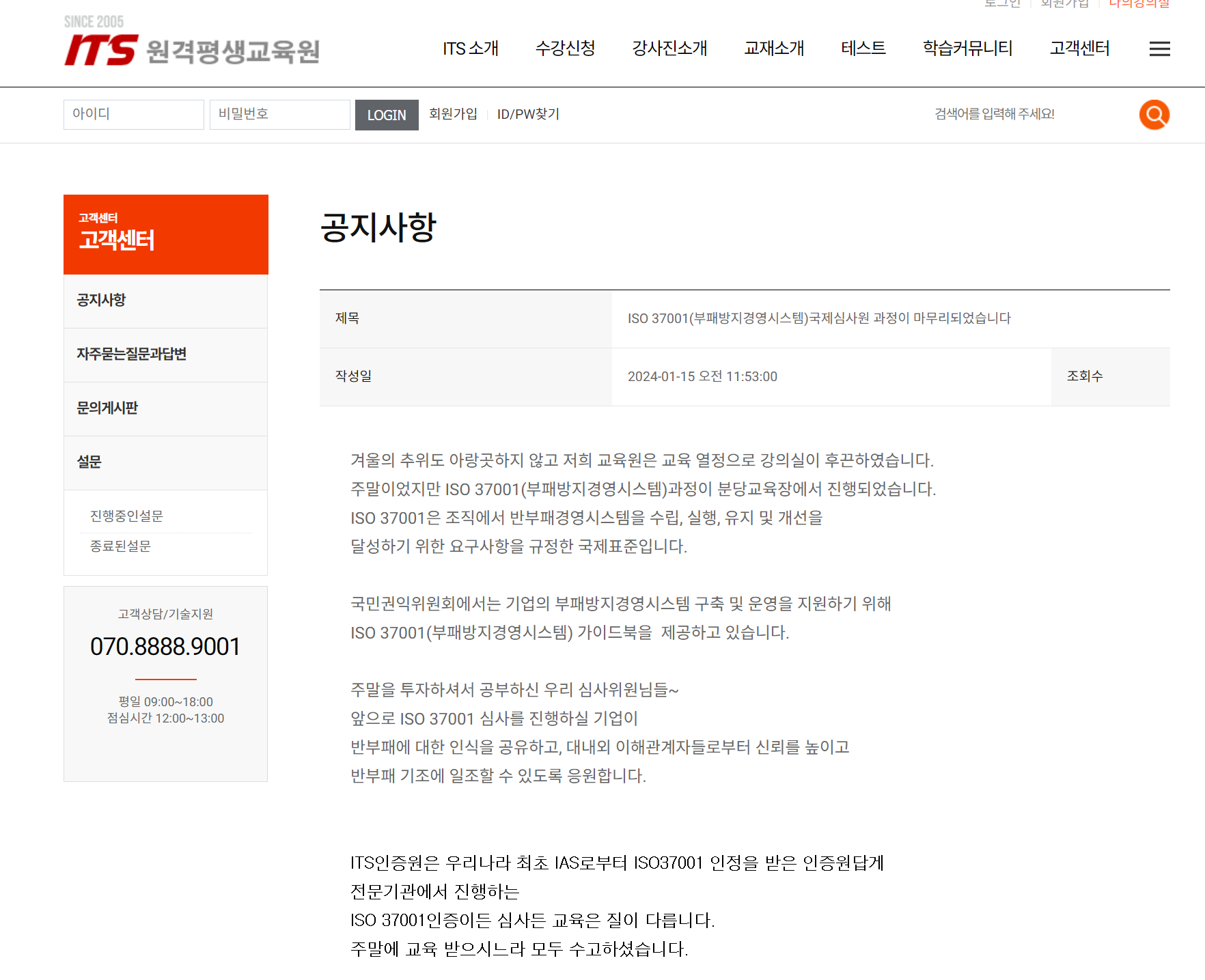The image size is (1205, 980).
Task: Open the 강사진소개 menu
Action: (669, 48)
